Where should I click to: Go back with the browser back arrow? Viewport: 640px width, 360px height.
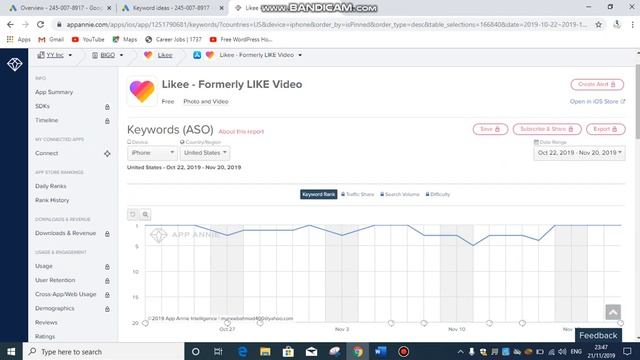[x=10, y=24]
